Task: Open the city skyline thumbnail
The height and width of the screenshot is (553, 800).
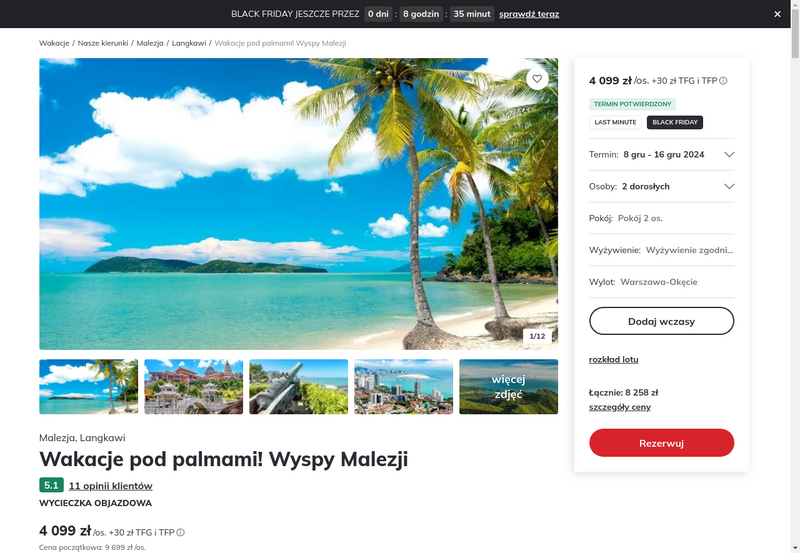Action: pos(404,387)
